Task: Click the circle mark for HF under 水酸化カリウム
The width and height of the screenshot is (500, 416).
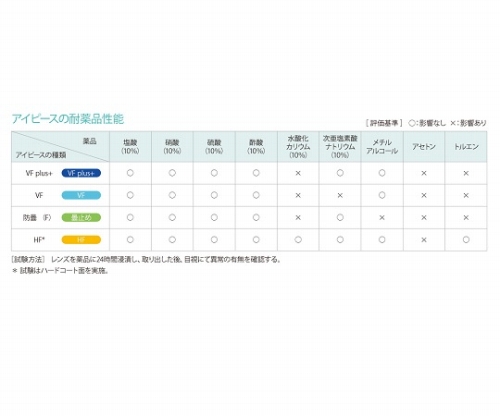Action: 298,240
